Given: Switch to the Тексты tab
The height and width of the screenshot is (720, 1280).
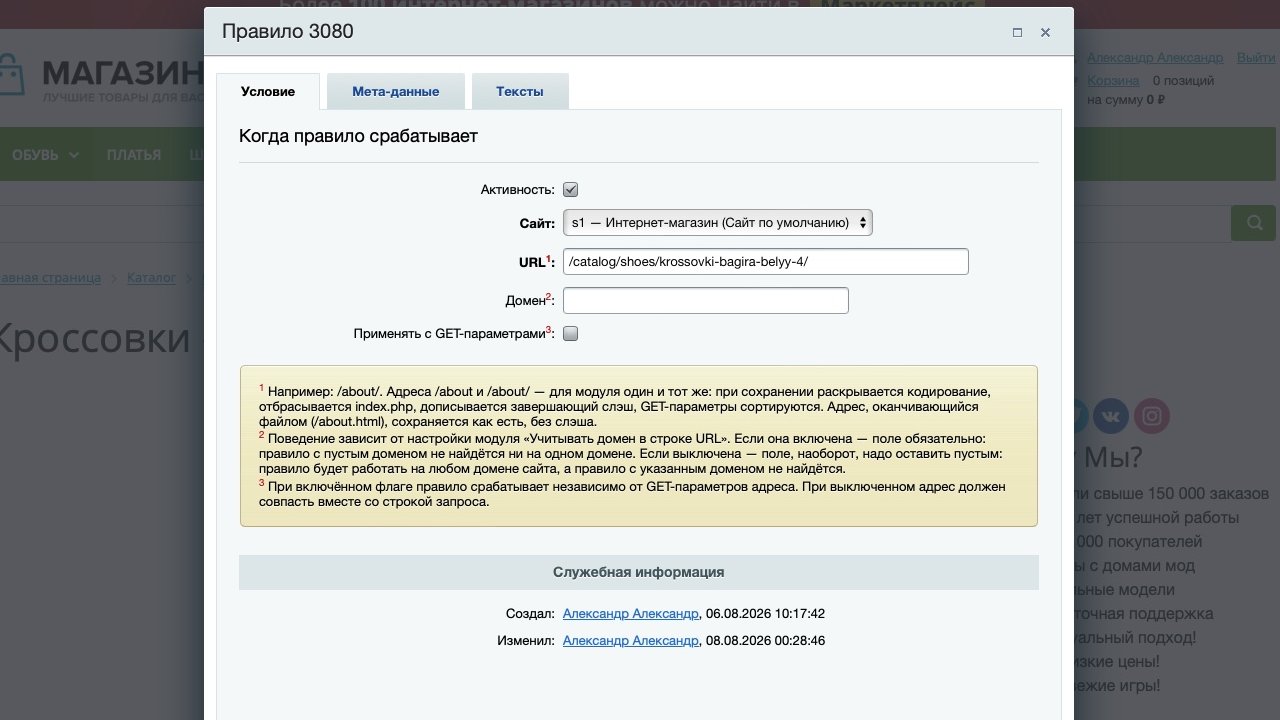Looking at the screenshot, I should pos(520,91).
